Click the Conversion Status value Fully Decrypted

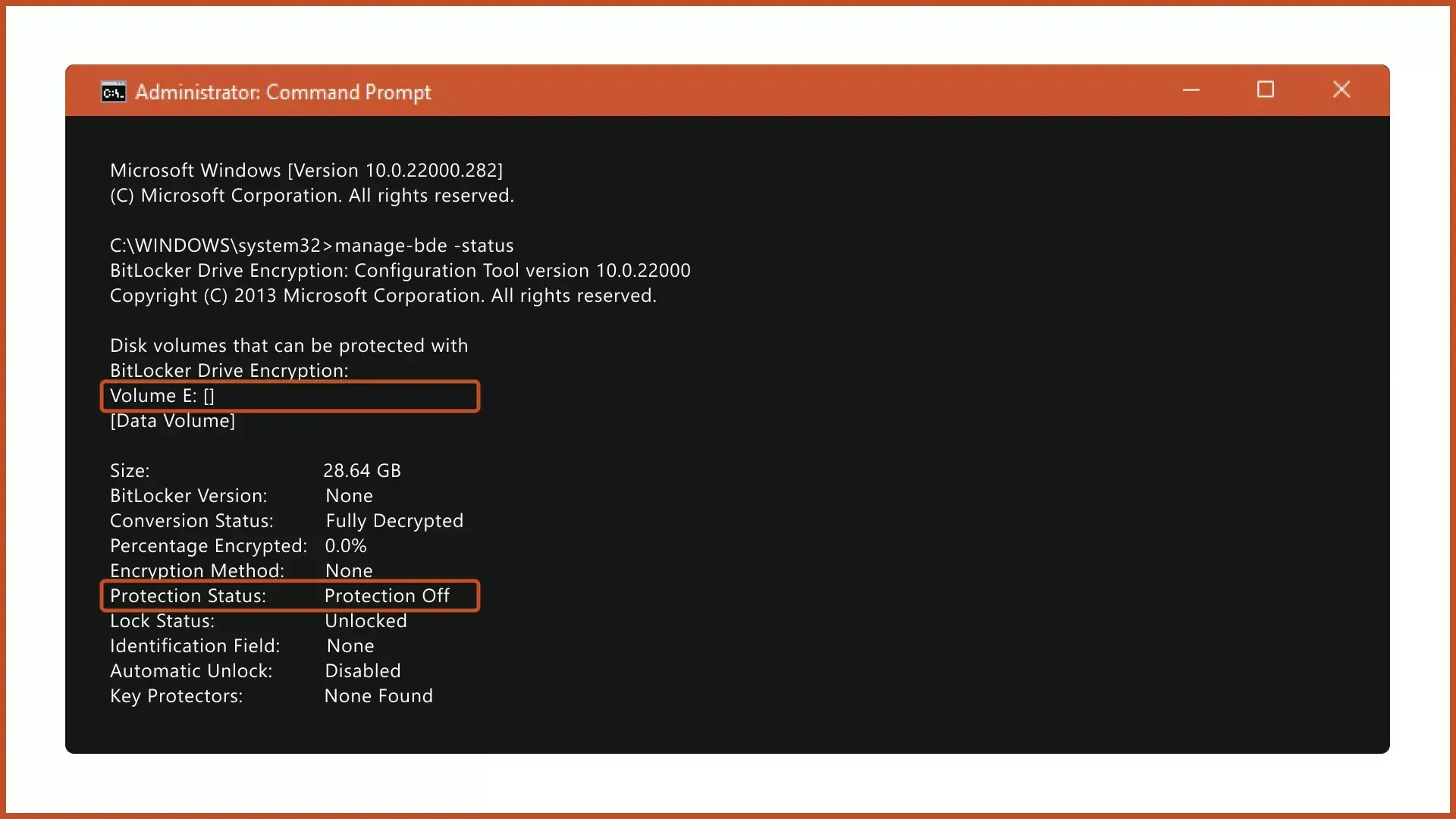[394, 520]
